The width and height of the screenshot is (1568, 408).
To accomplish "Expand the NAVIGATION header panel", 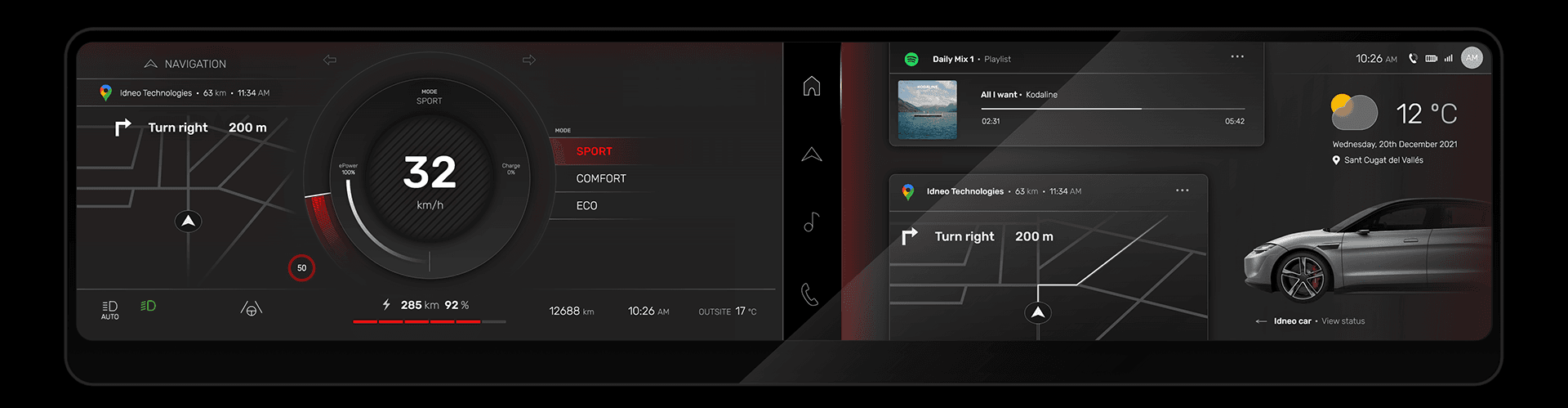I will pos(185,64).
